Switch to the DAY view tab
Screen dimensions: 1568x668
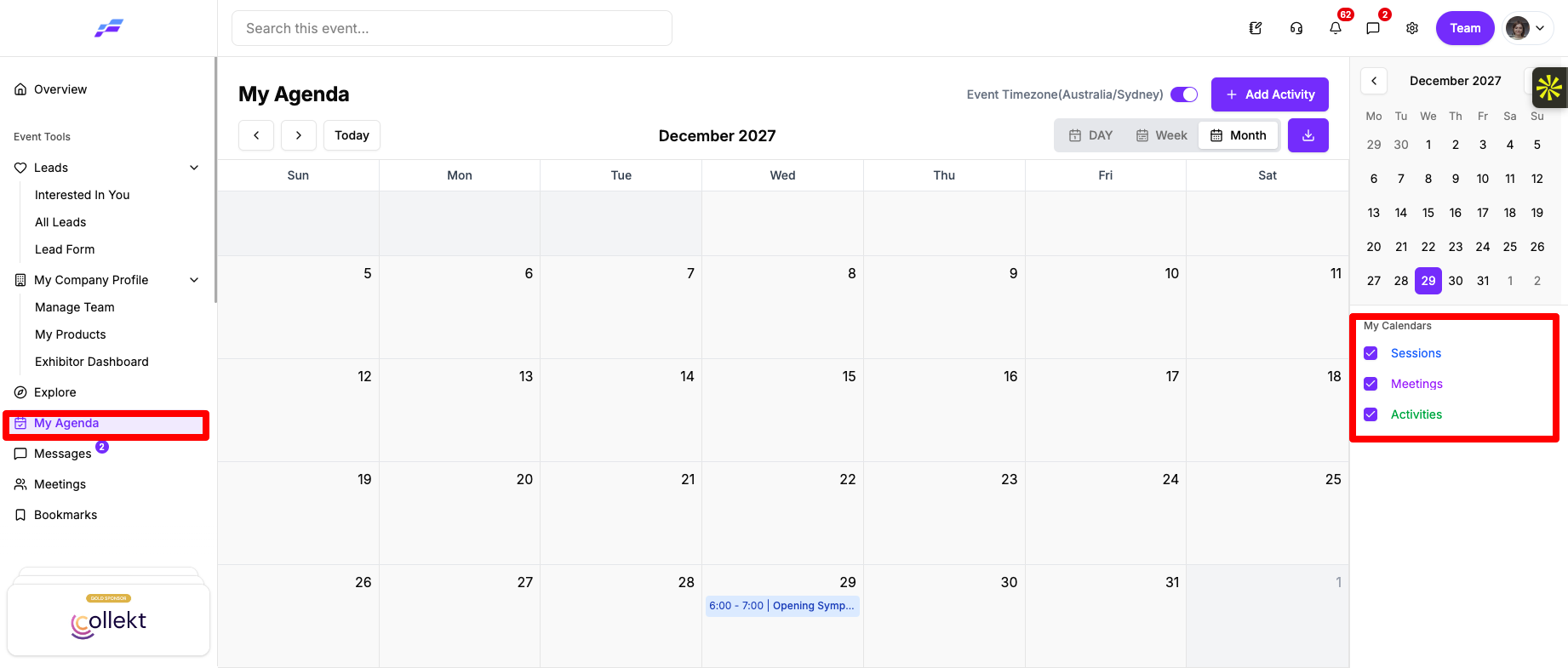coord(1091,135)
